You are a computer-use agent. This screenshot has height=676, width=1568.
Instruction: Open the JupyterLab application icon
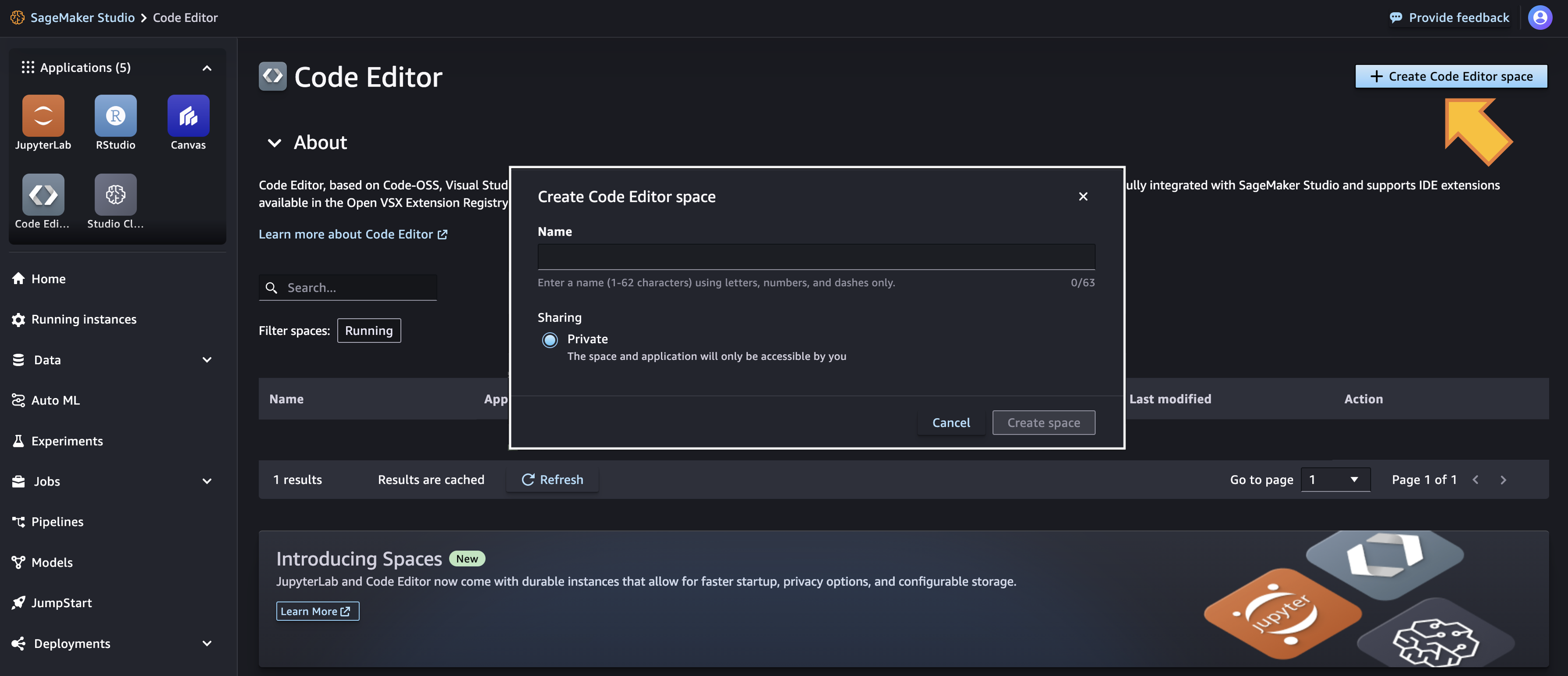[42, 116]
